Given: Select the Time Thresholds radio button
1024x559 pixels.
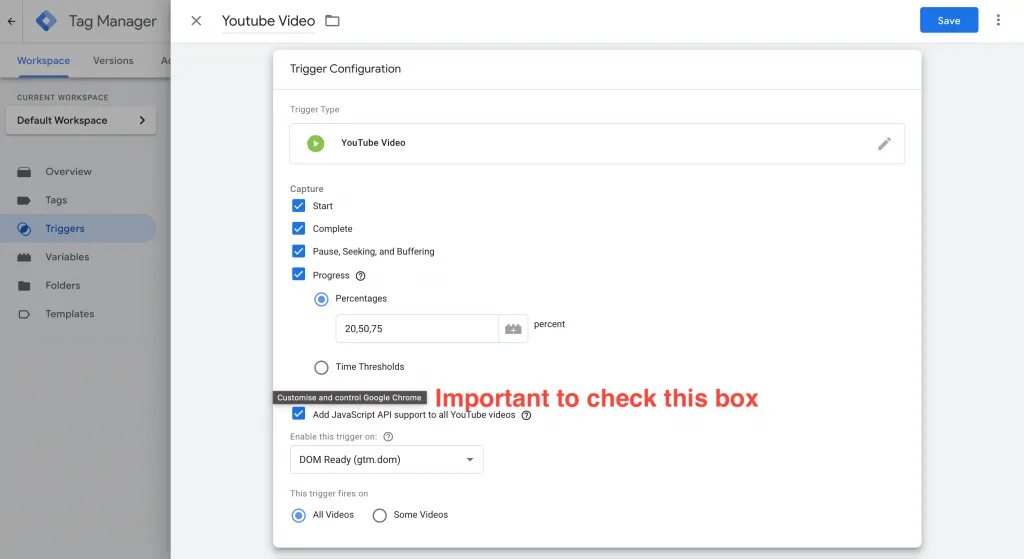Looking at the screenshot, I should (321, 368).
